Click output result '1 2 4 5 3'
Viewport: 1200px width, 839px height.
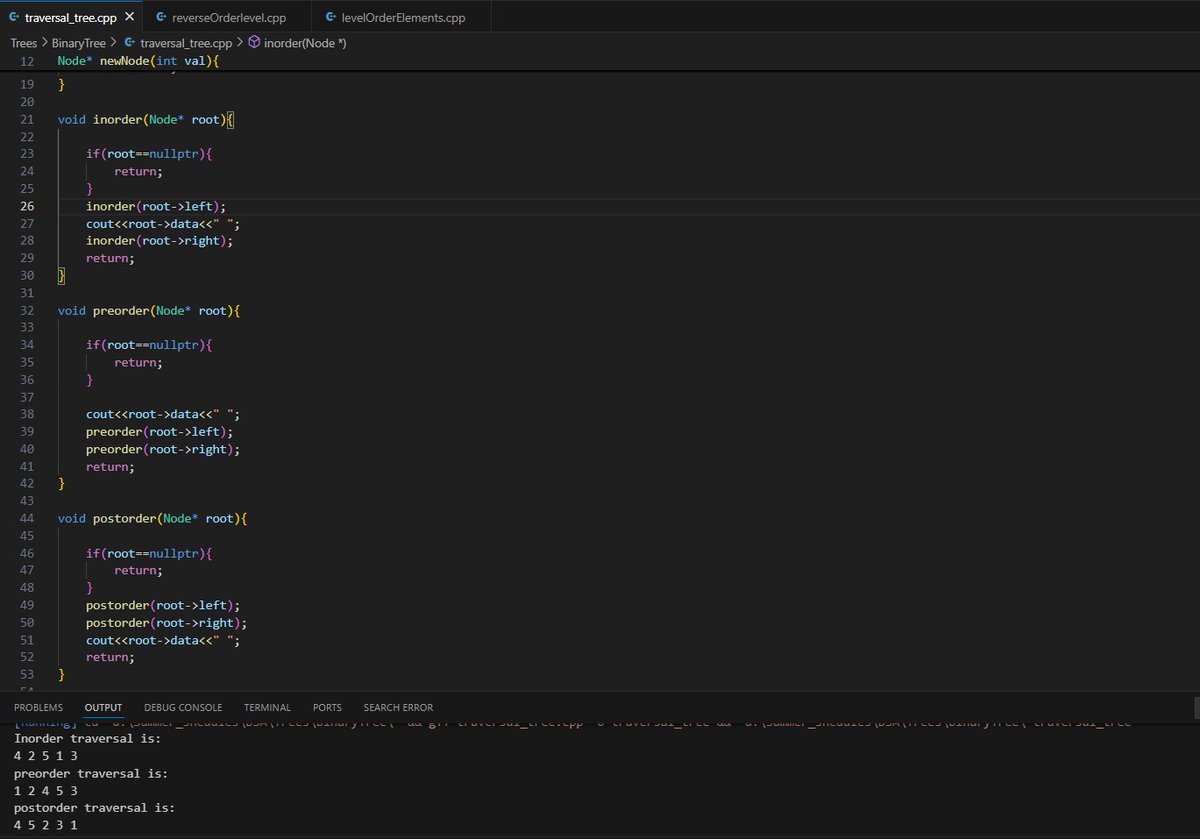point(46,791)
